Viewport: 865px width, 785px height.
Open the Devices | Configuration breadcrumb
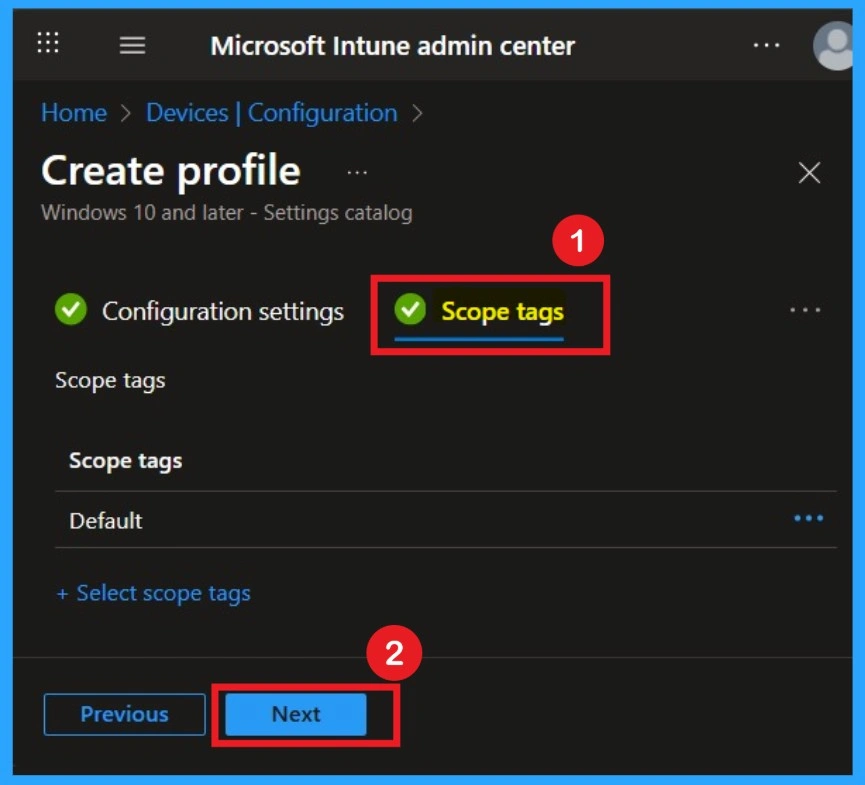coord(271,113)
